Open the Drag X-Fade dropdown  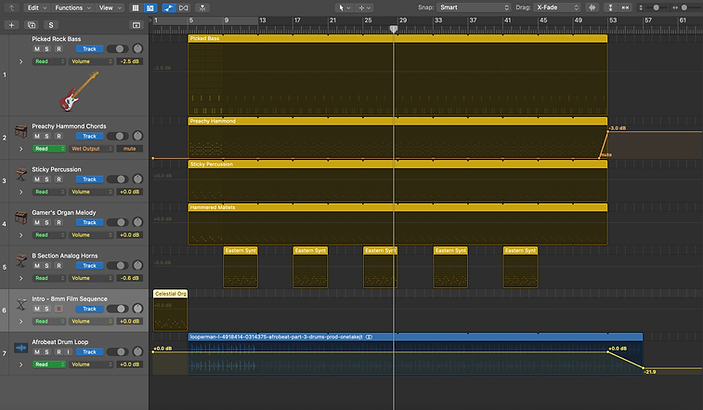pyautogui.click(x=557, y=8)
